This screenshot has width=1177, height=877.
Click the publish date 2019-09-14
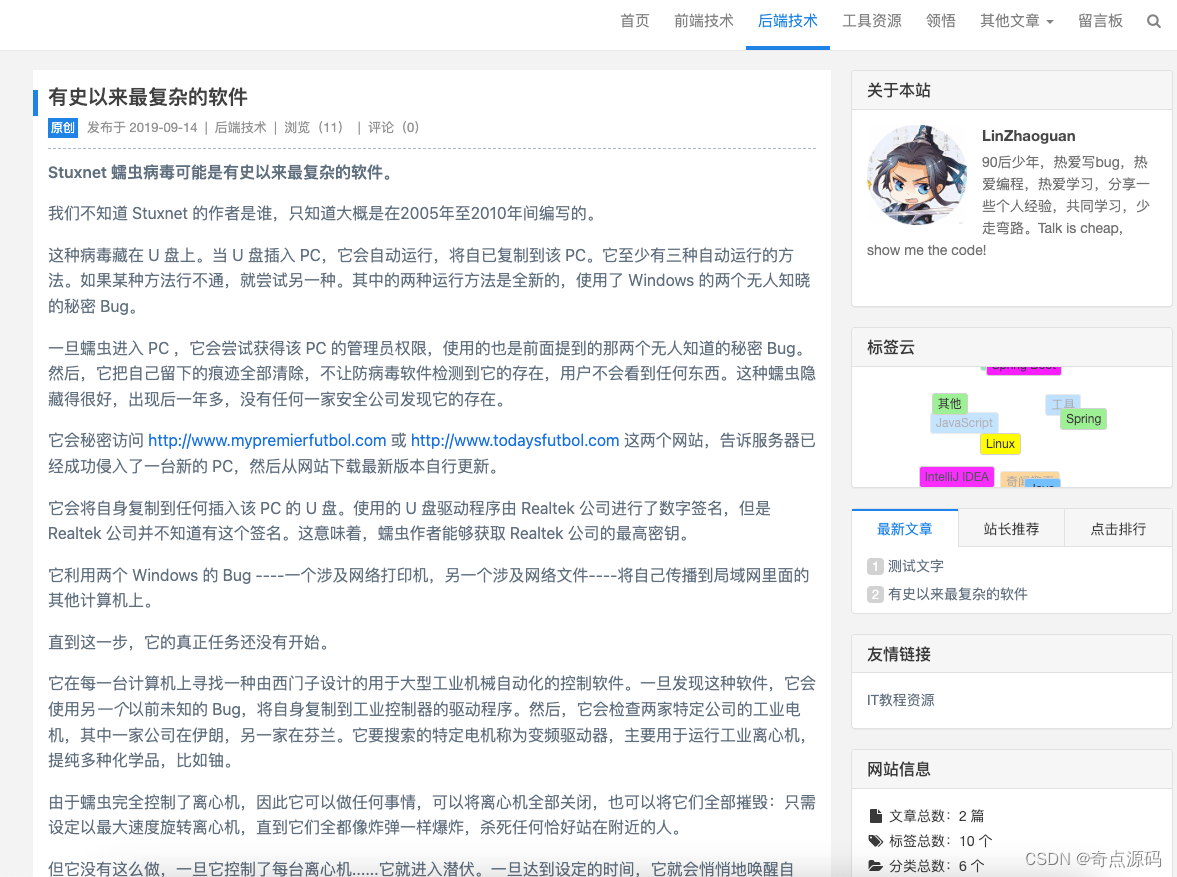[x=163, y=128]
